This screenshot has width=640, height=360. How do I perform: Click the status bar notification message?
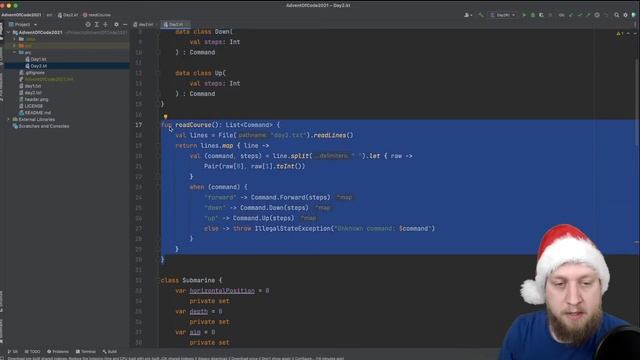(176, 358)
